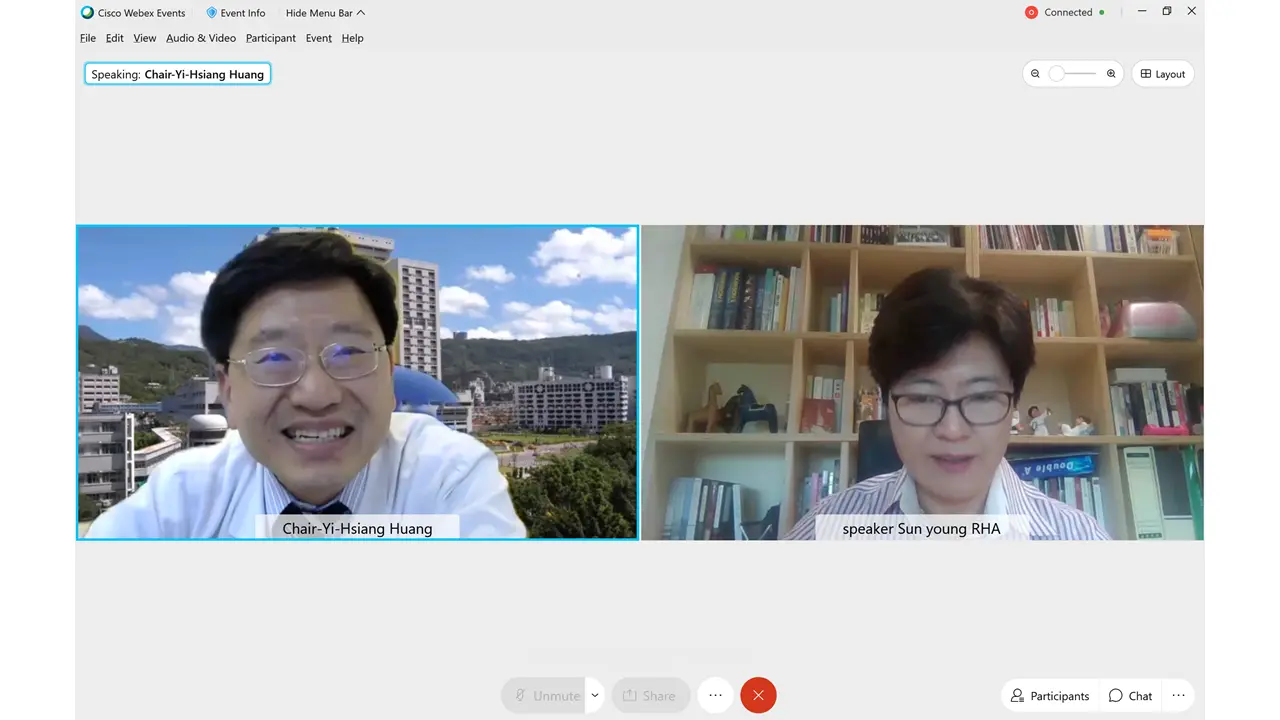This screenshot has height=720, width=1280.
Task: Open the Participant menu
Action: (271, 38)
